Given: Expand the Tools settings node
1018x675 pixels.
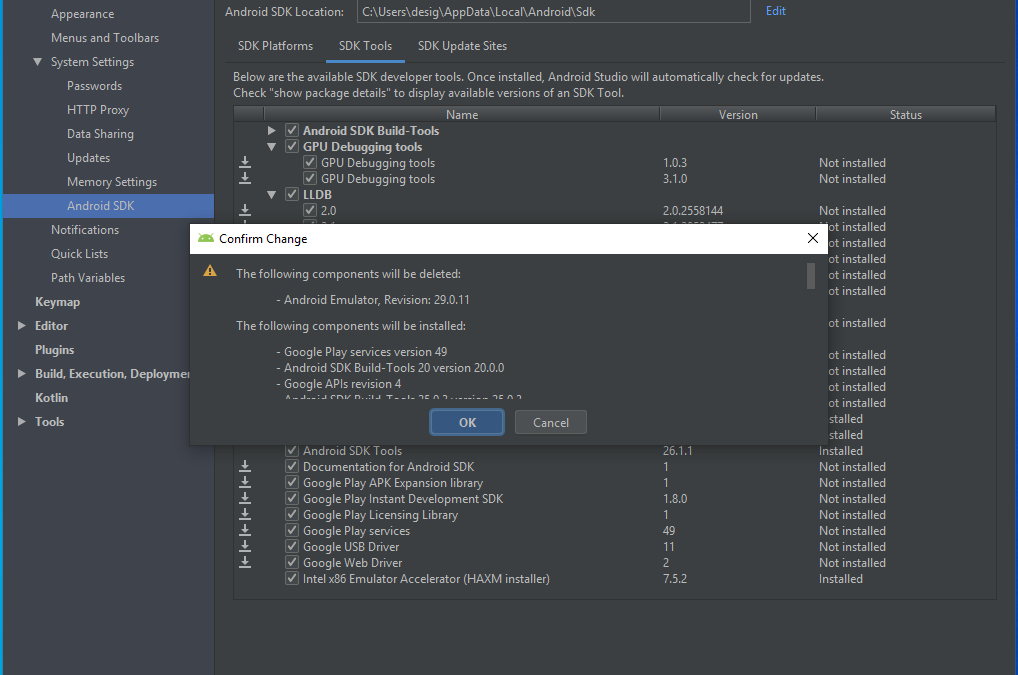Looking at the screenshot, I should [21, 422].
